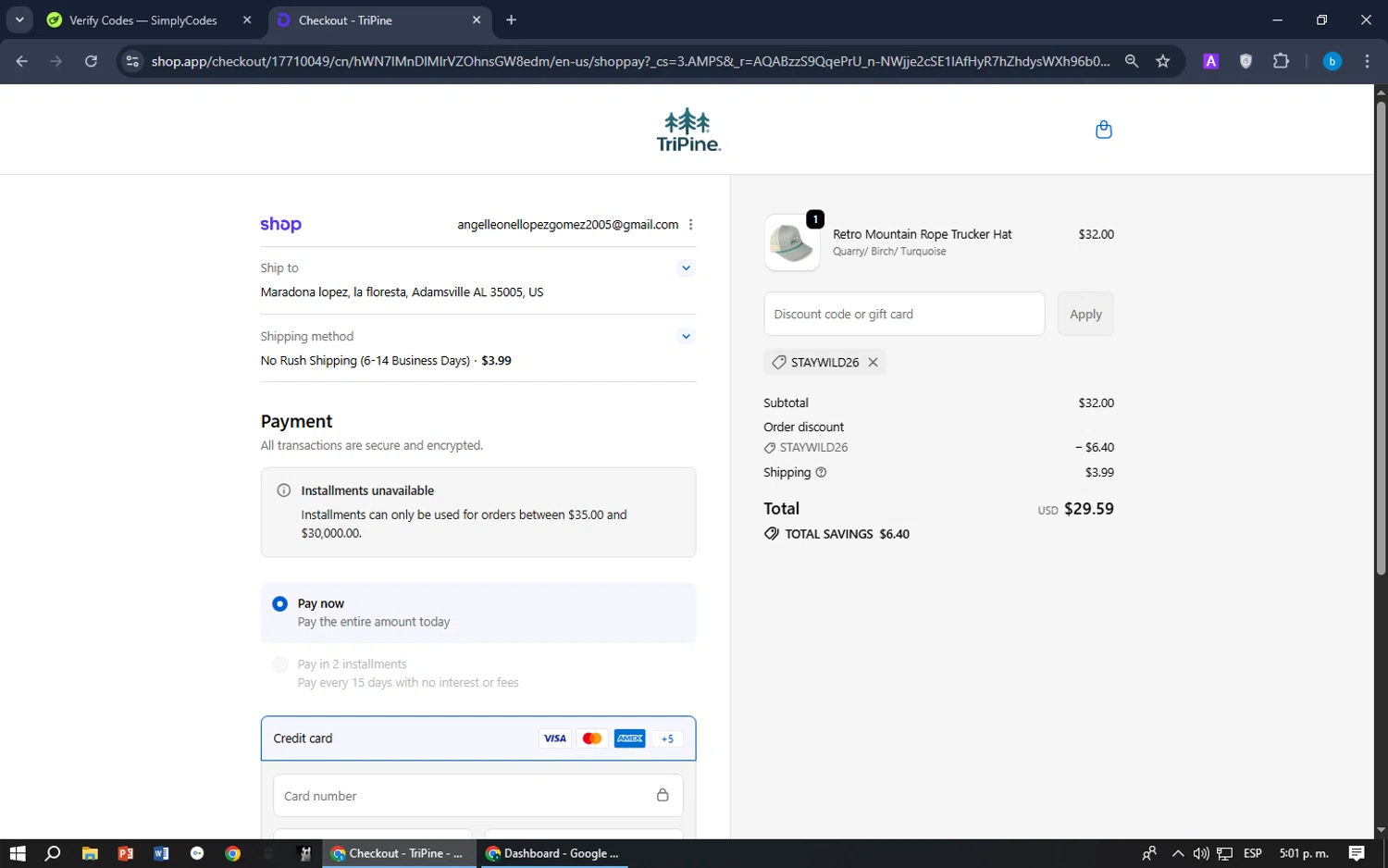Click the Card number field
This screenshot has height=868, width=1388.
478,795
